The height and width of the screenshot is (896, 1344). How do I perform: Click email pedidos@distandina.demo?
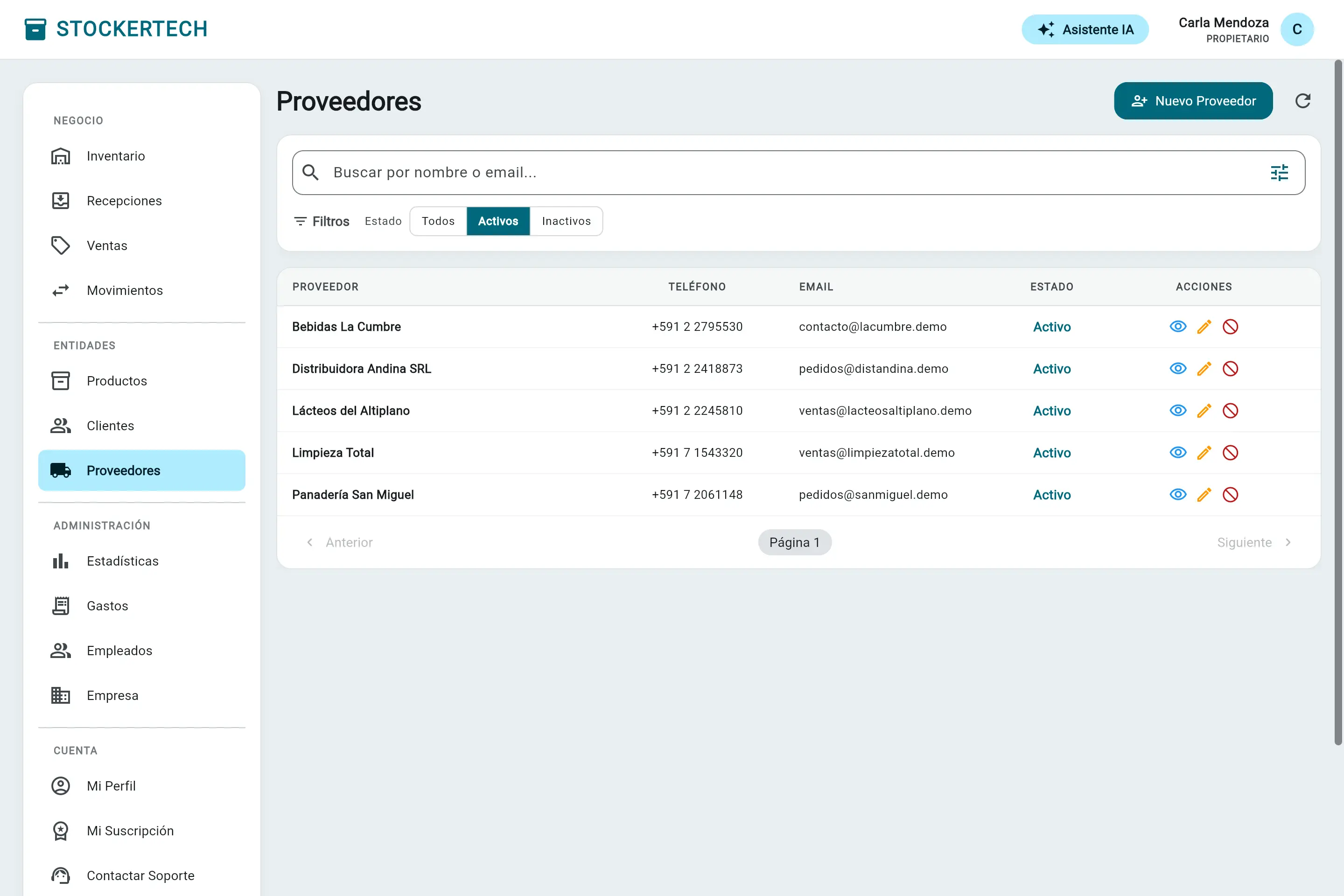click(873, 369)
